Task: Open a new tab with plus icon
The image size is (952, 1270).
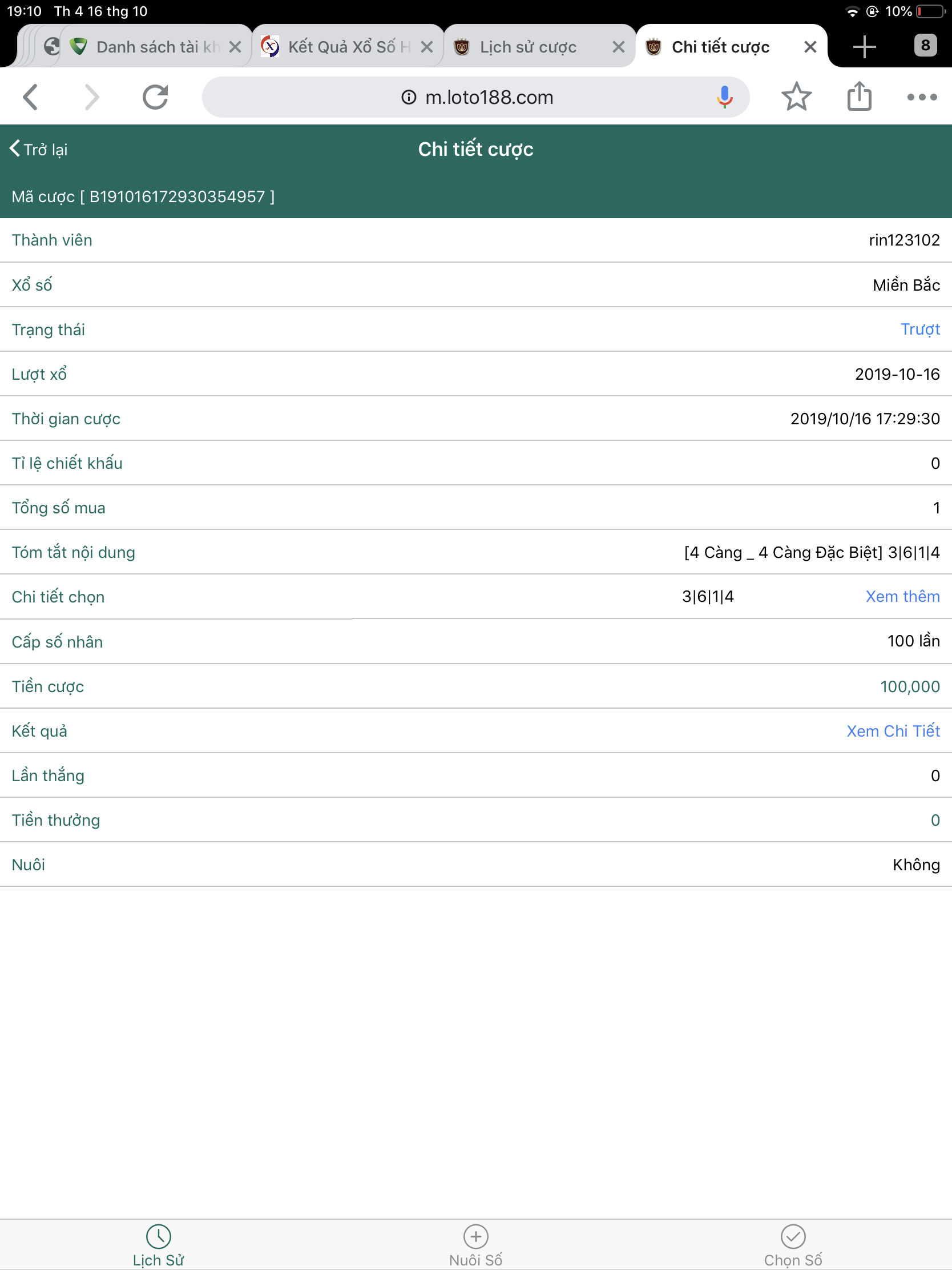Action: 864,46
